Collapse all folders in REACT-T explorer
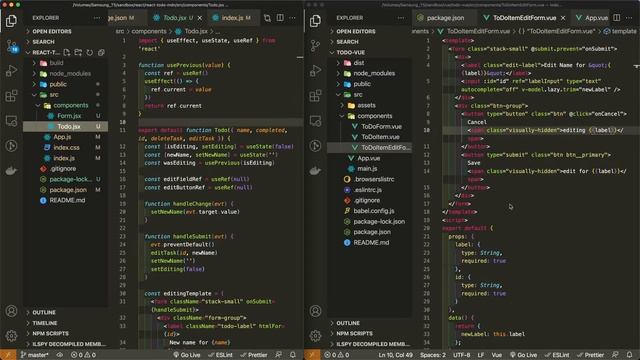This screenshot has height=360, width=640. 101,52
